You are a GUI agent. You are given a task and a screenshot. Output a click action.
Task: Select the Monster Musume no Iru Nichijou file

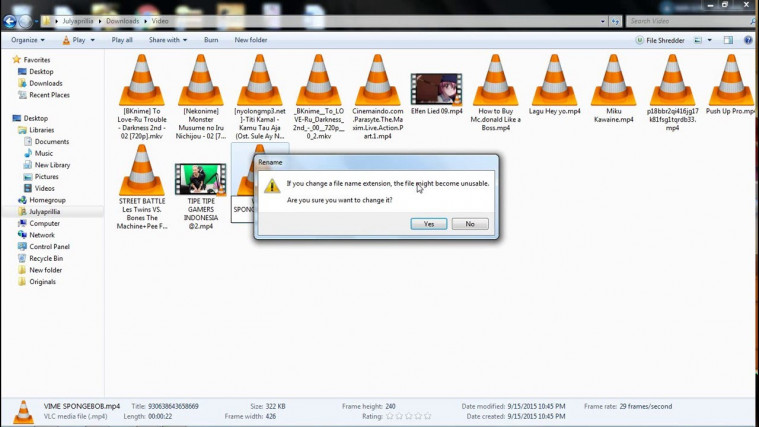(201, 97)
